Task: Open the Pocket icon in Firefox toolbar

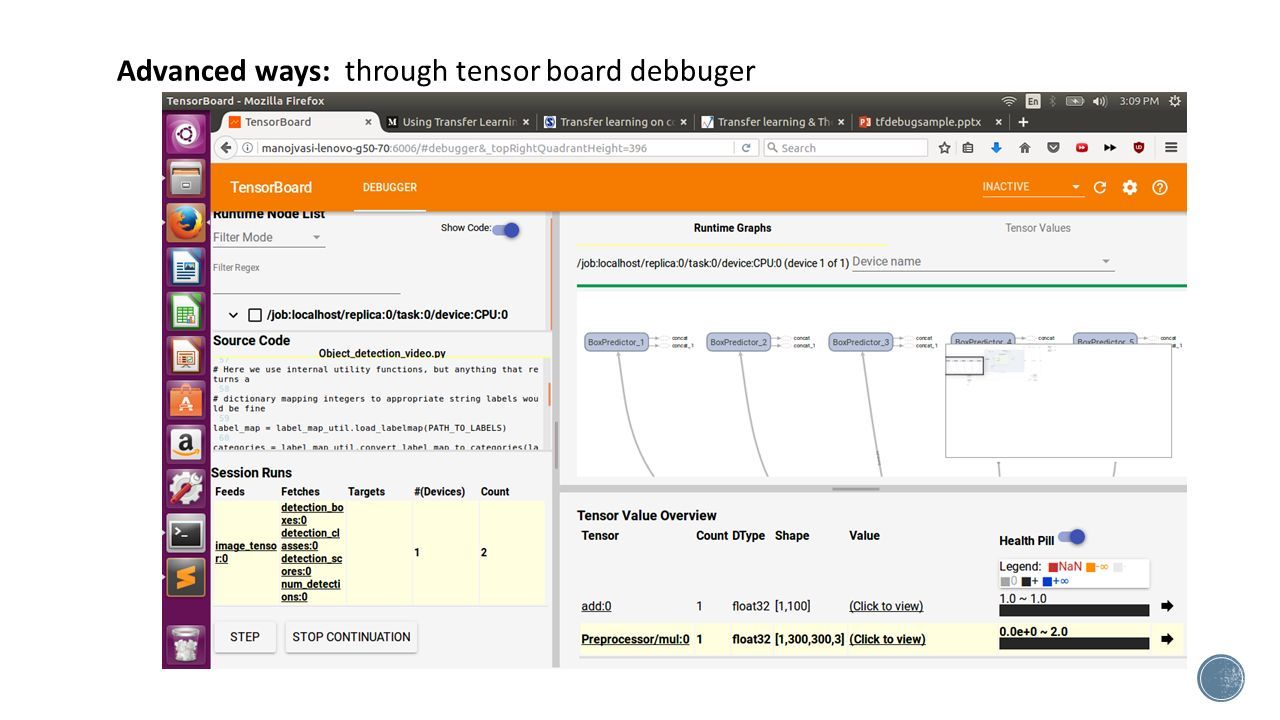Action: pyautogui.click(x=1053, y=147)
